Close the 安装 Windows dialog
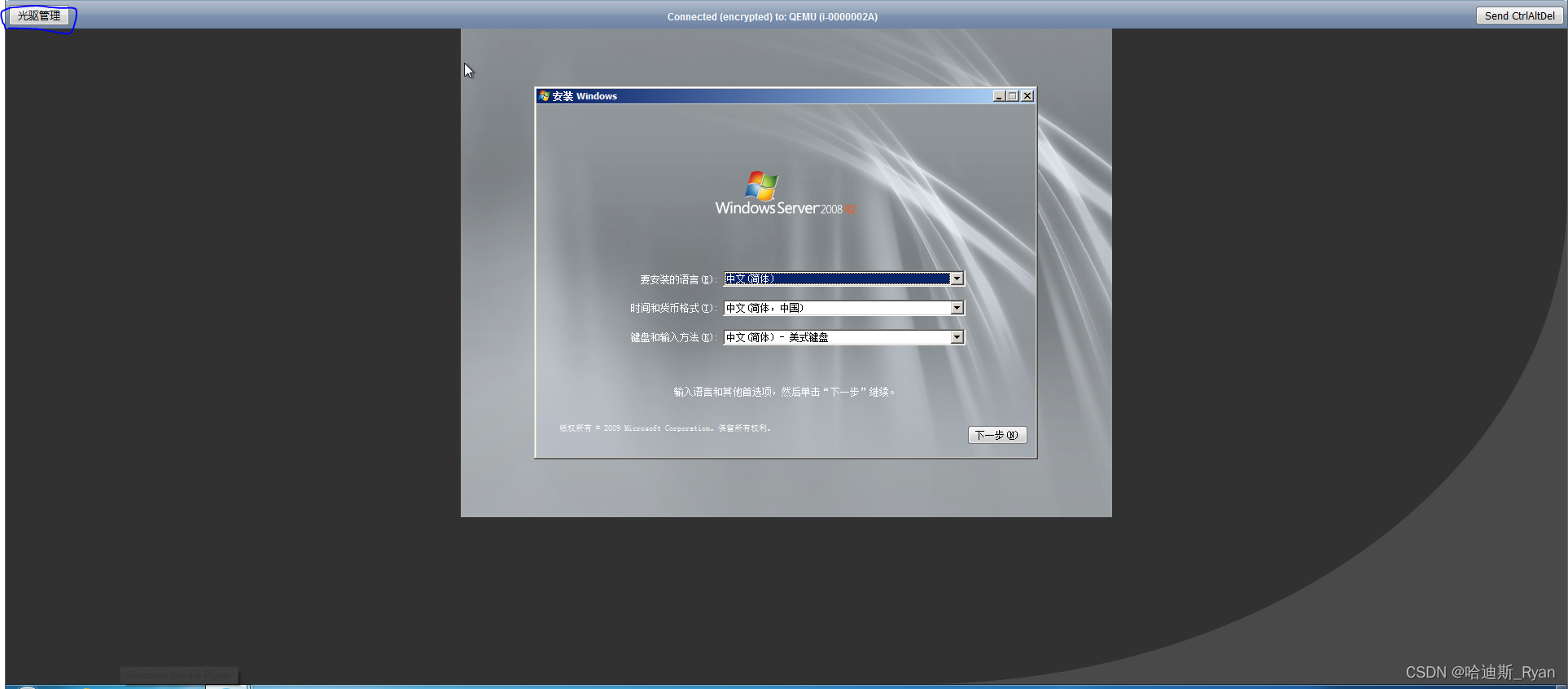This screenshot has width=1568, height=689. click(x=1027, y=96)
